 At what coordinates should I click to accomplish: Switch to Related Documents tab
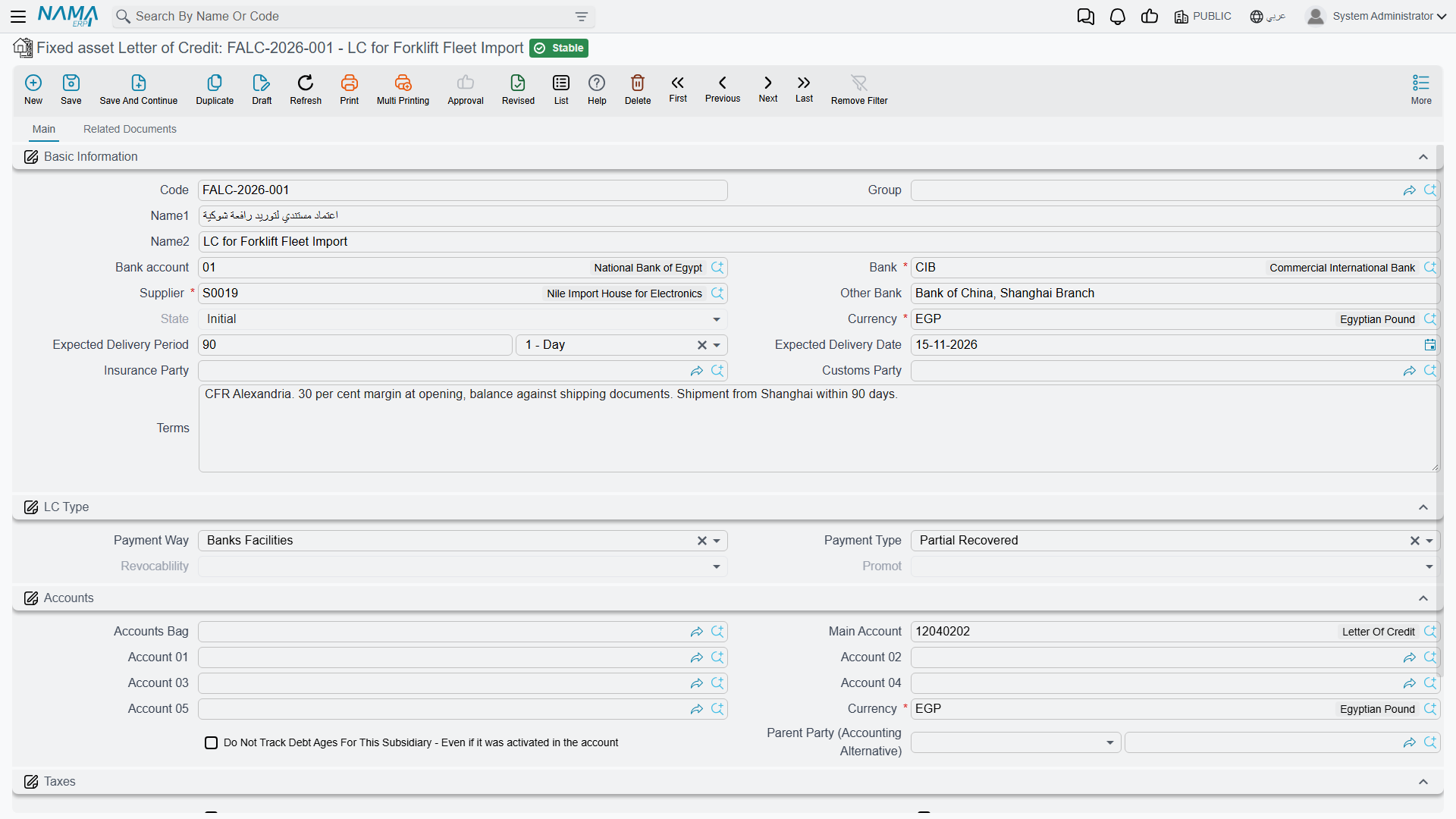click(130, 129)
